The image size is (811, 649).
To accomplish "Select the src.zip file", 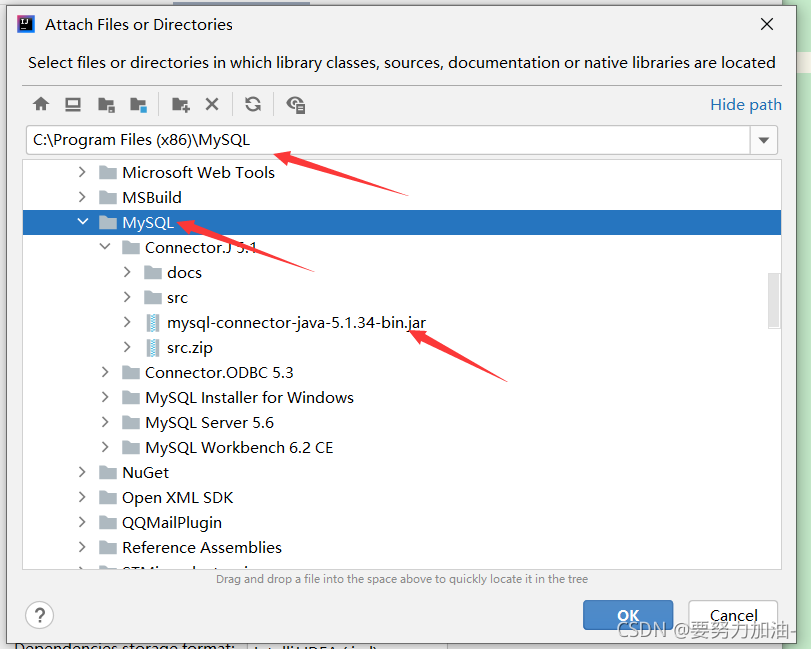I will point(190,348).
